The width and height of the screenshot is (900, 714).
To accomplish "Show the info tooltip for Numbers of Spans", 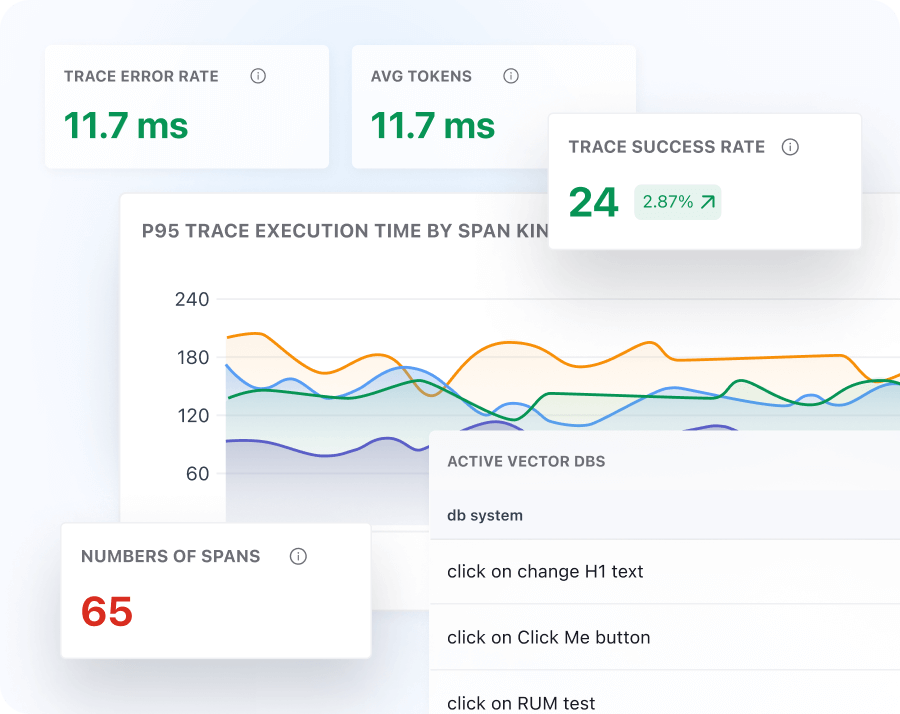I will click(298, 556).
